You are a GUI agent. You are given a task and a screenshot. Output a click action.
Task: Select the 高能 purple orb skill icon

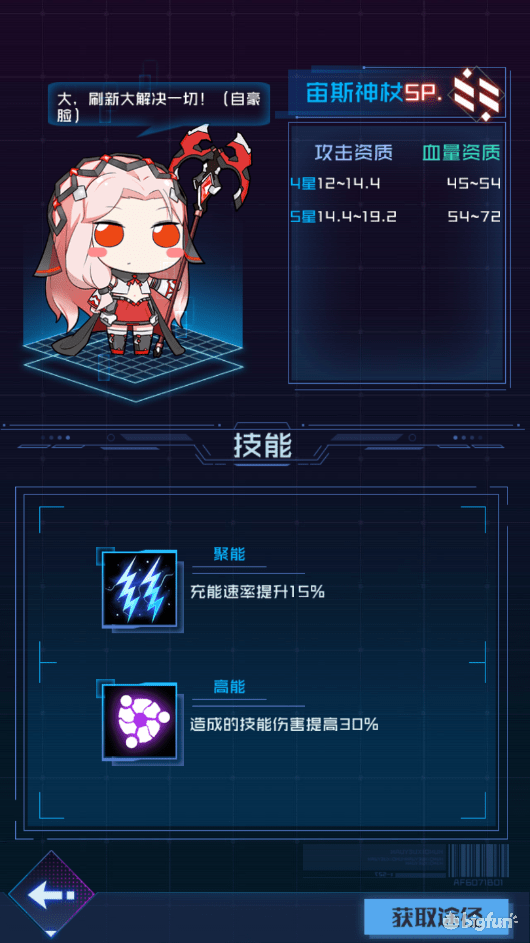(140, 720)
